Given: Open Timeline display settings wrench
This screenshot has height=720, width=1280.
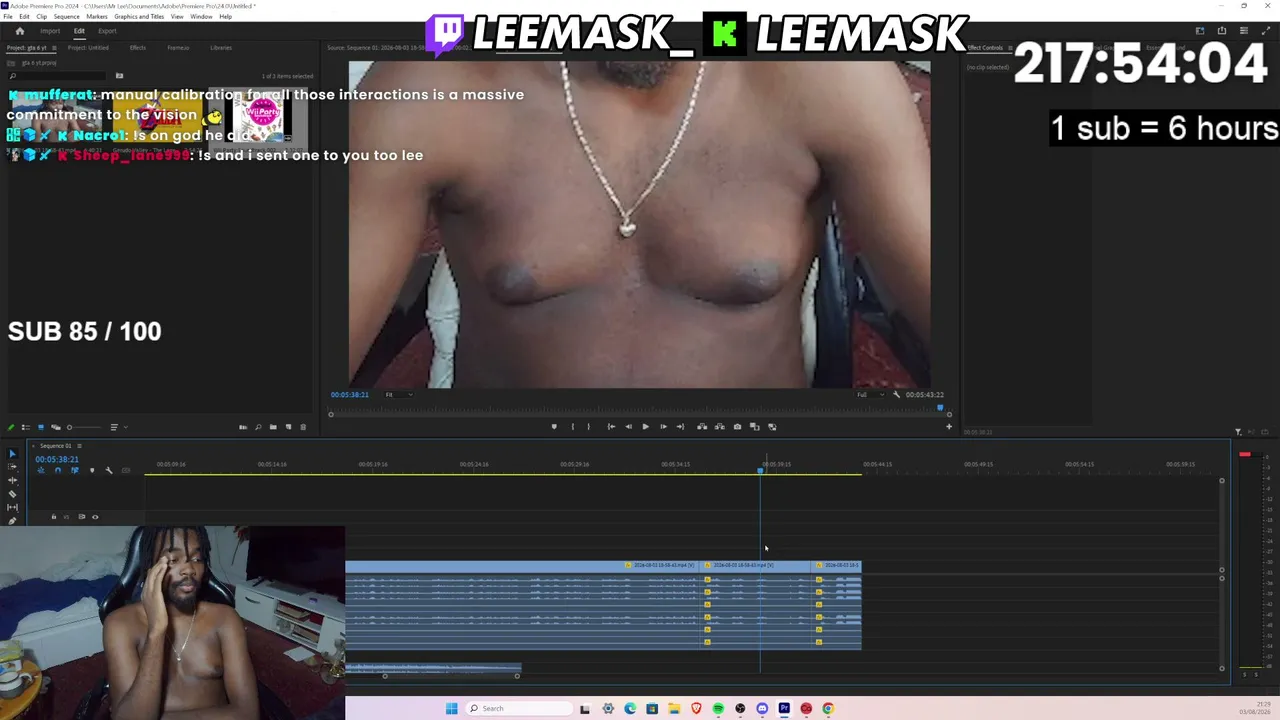Looking at the screenshot, I should click(x=109, y=470).
